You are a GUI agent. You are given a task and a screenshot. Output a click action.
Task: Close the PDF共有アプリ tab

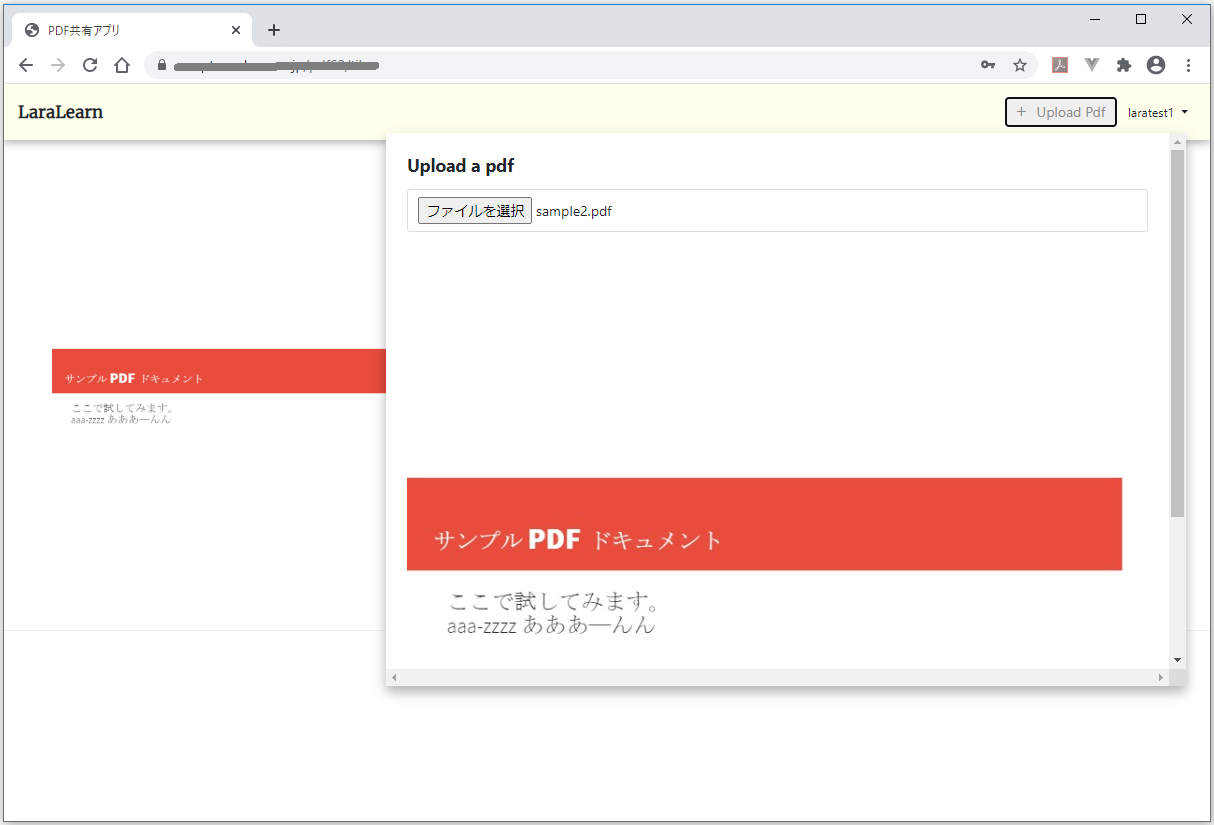236,30
